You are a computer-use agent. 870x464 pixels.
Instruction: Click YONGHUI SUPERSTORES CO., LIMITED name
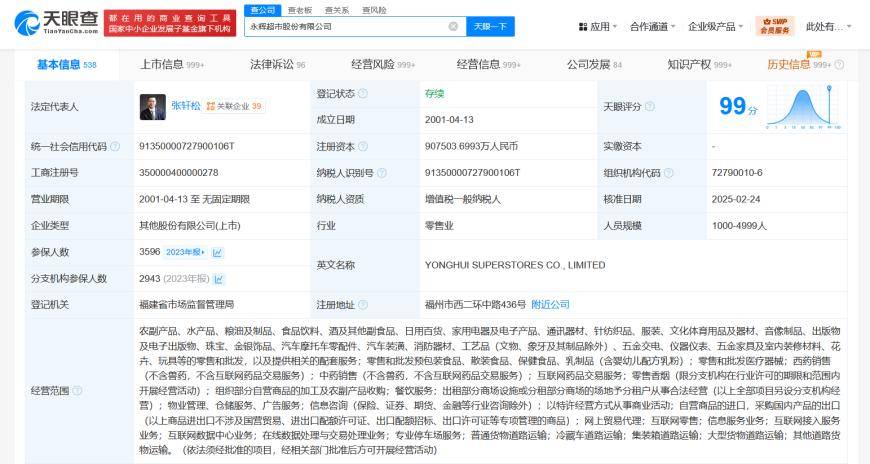coord(515,265)
